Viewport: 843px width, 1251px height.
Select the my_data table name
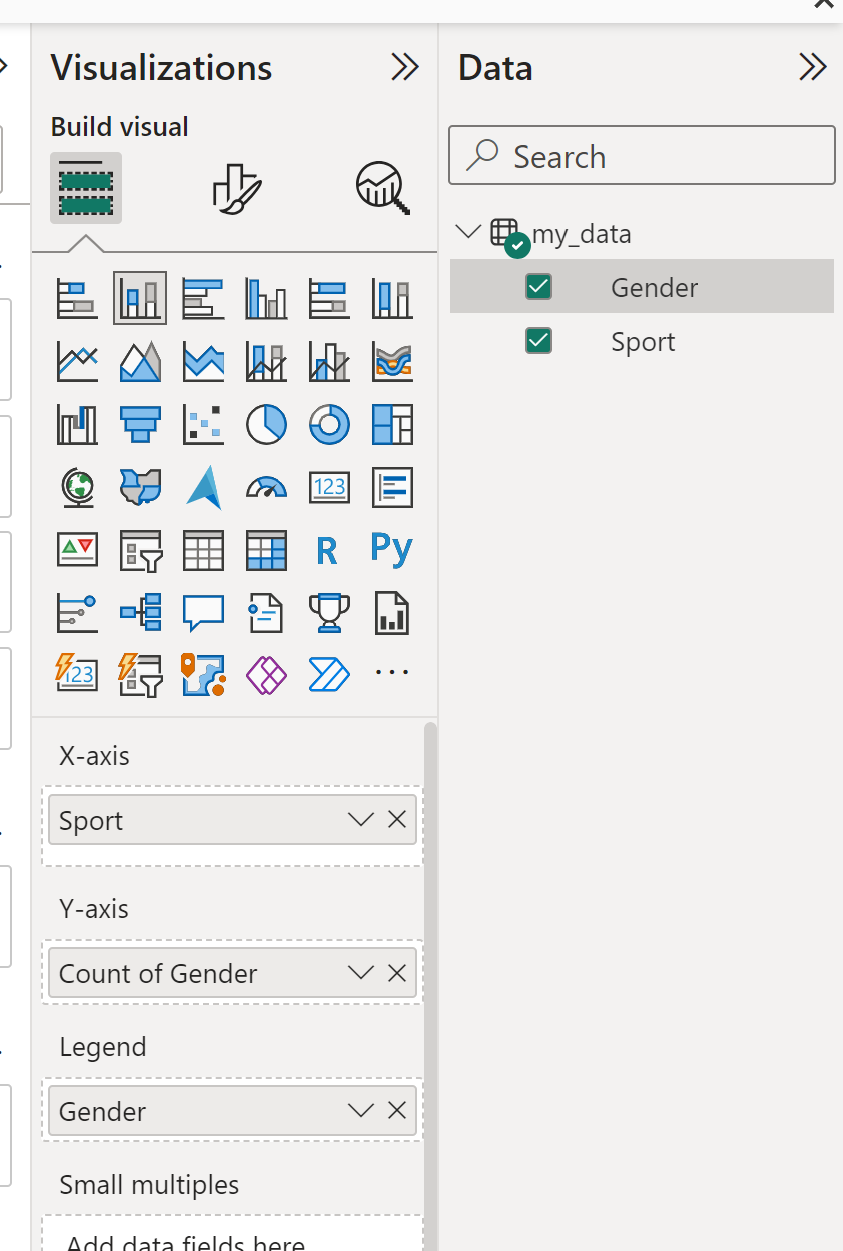(x=582, y=234)
